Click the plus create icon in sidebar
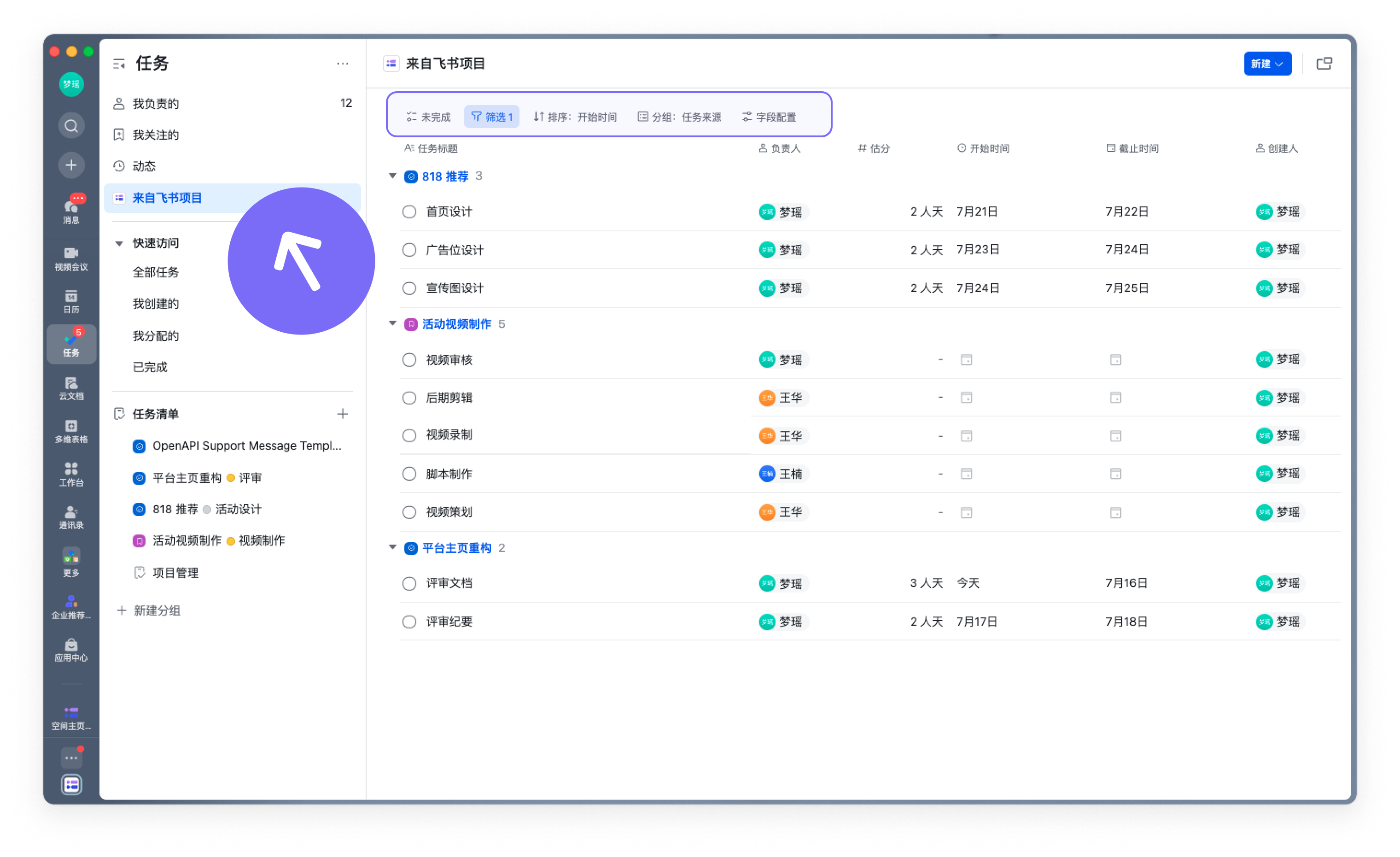Viewport: 1400px width, 857px height. coord(71,165)
